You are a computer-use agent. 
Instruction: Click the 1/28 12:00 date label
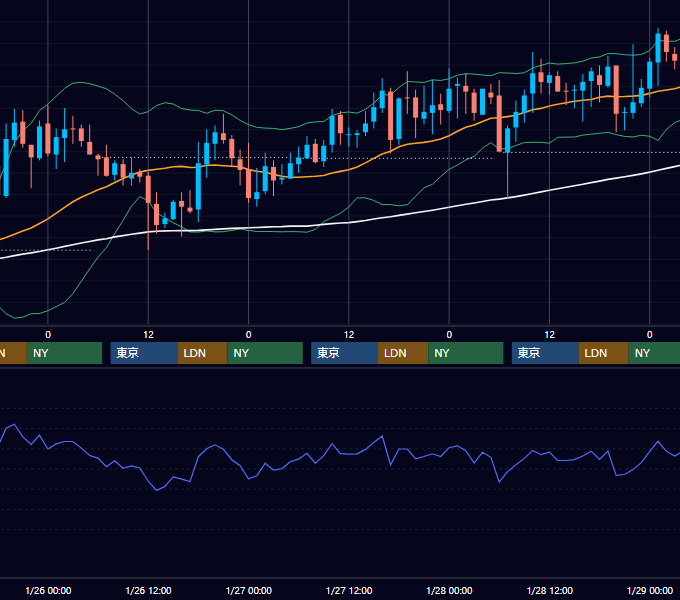549,590
